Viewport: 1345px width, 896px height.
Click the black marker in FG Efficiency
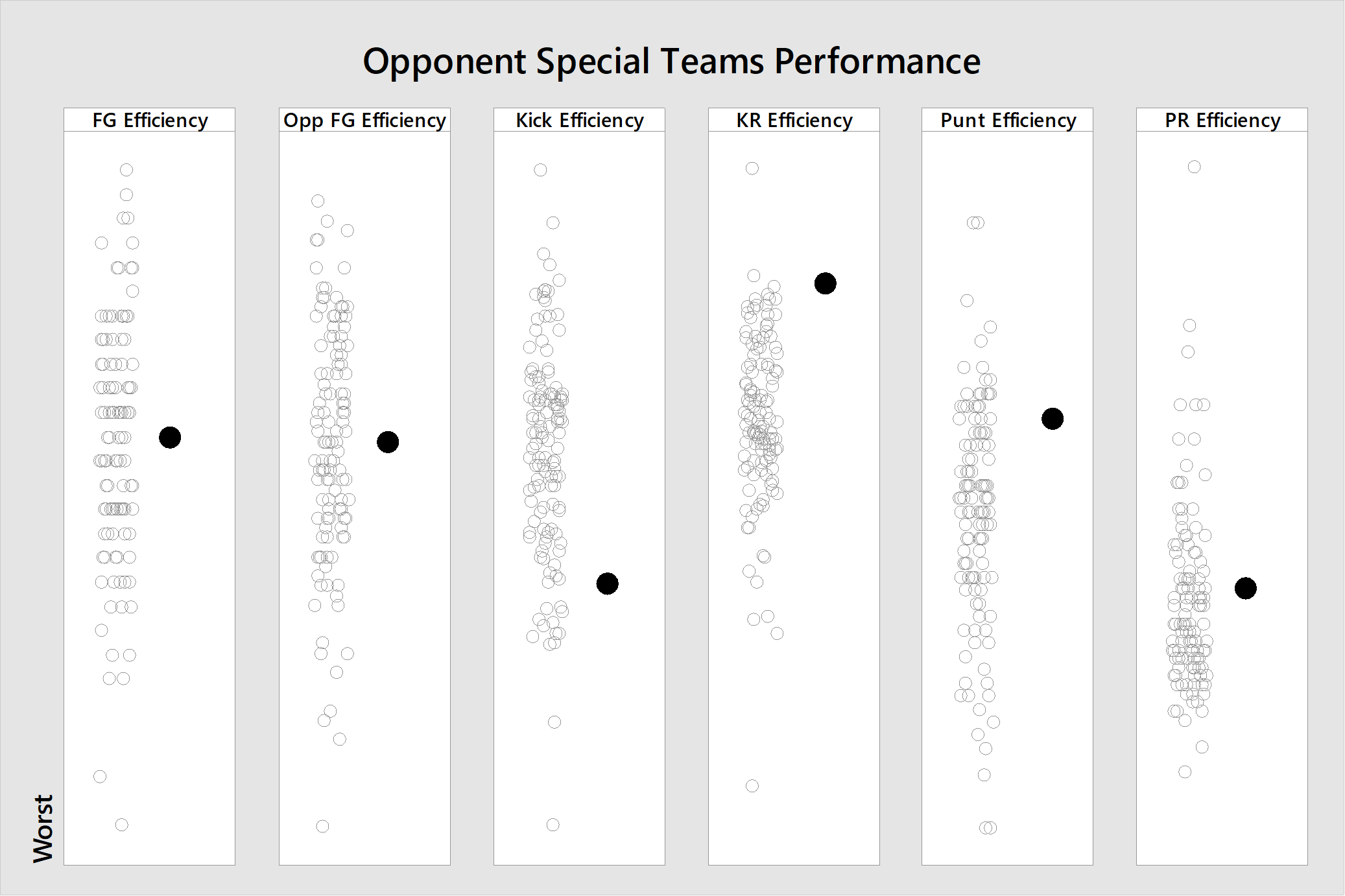click(170, 438)
